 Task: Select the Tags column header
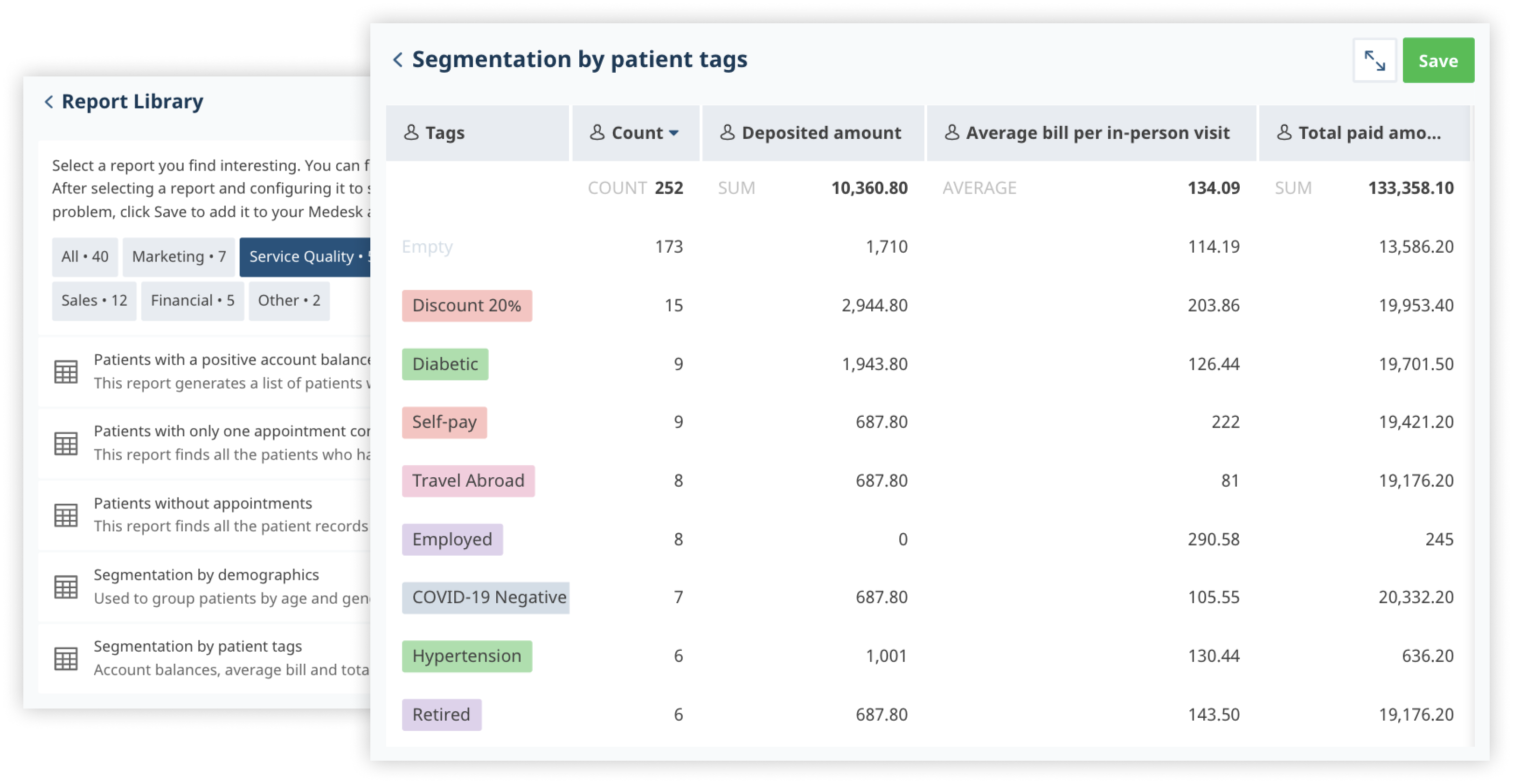click(477, 133)
